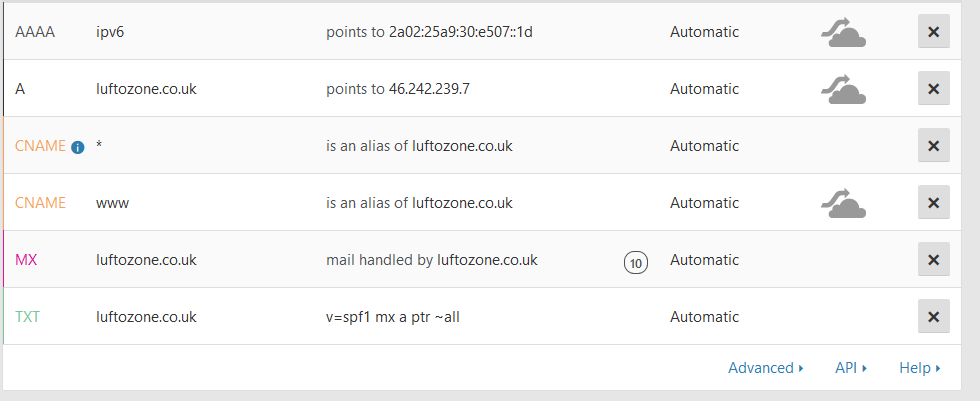
Task: Click the www record name
Action: (x=112, y=203)
